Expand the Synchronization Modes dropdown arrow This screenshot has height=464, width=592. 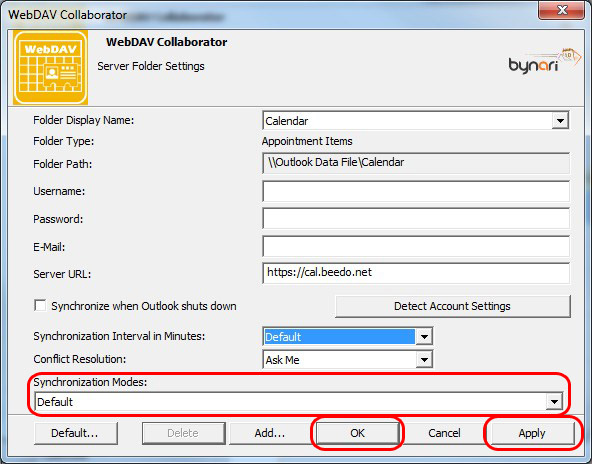[x=554, y=402]
